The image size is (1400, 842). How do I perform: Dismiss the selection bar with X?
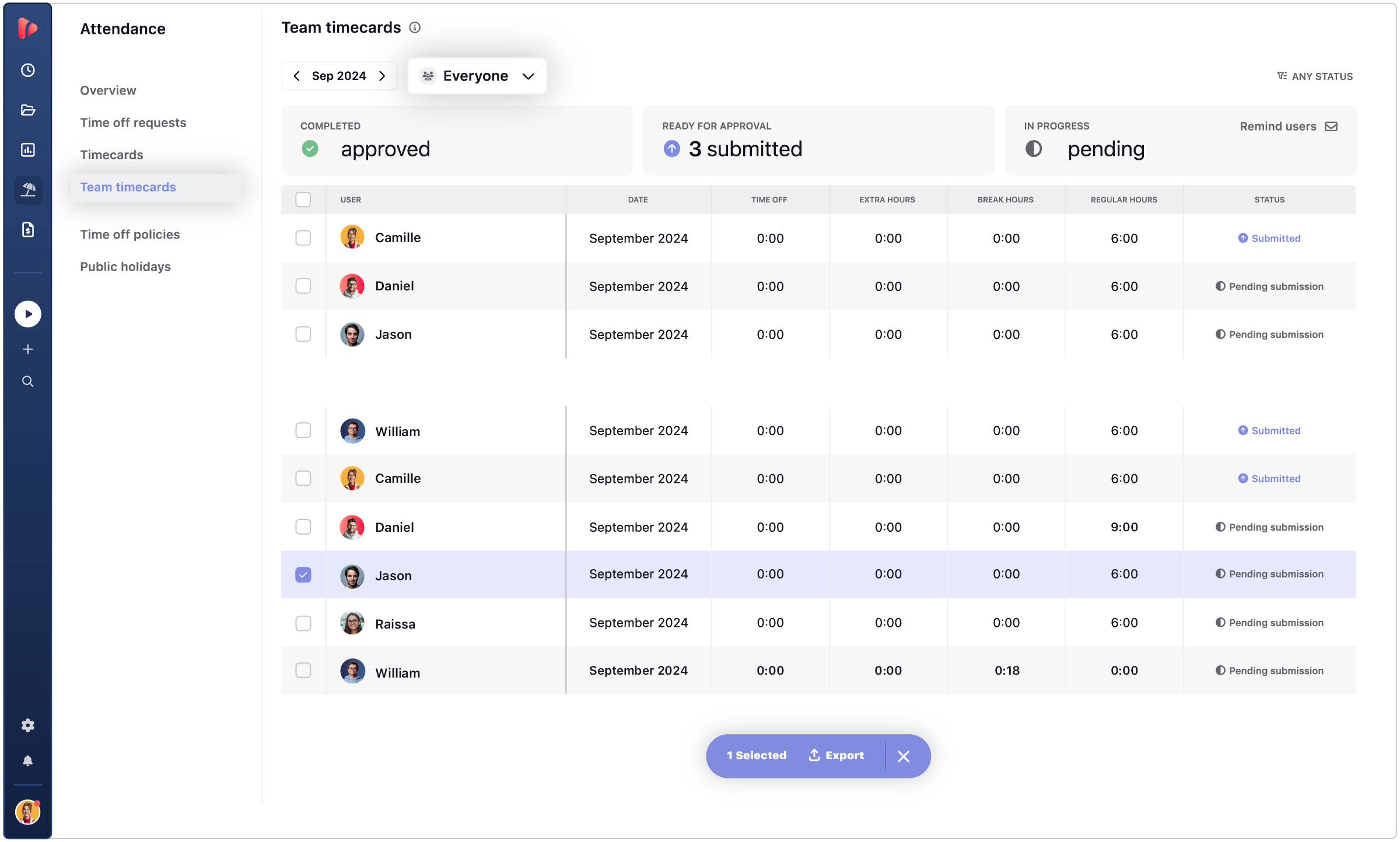(x=904, y=756)
